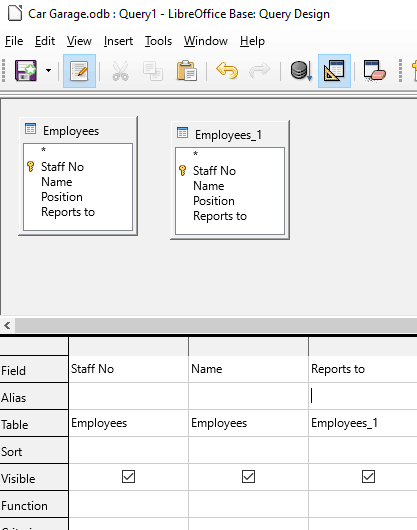Click Function cell under Name
The image size is (417, 530).
(x=248, y=504)
